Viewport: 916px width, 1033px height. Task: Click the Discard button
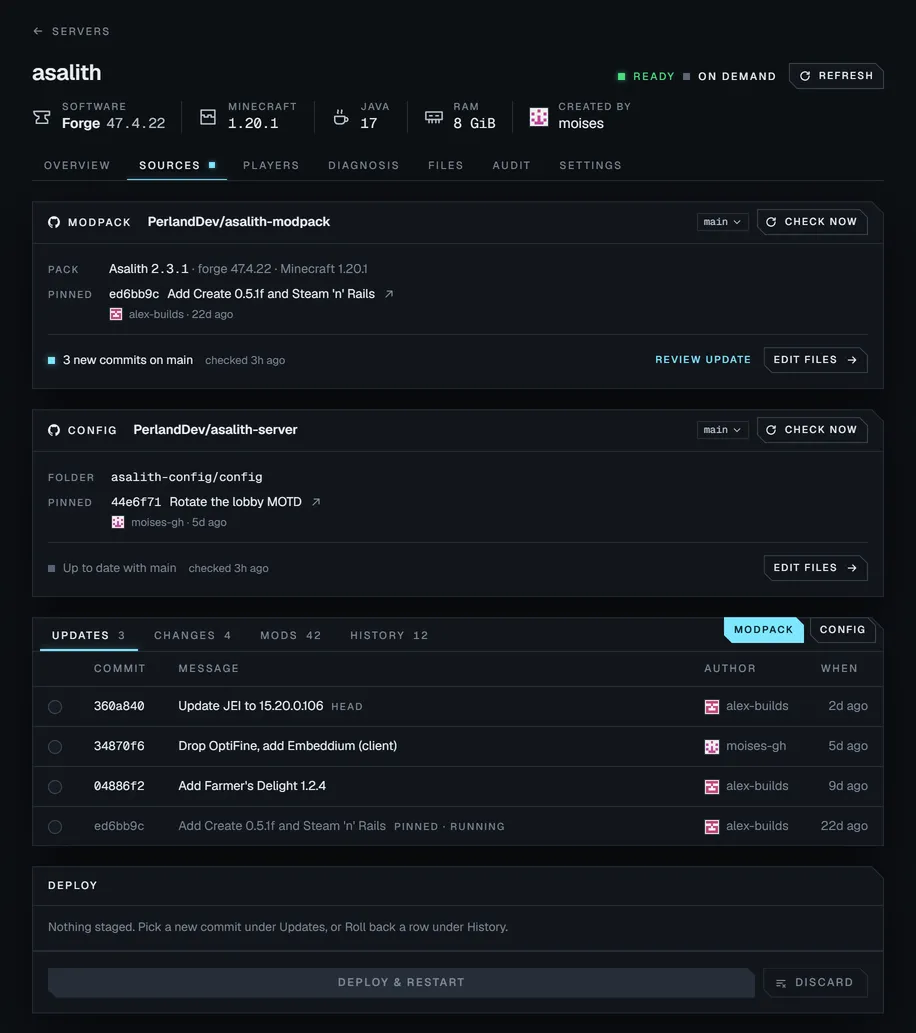[815, 982]
